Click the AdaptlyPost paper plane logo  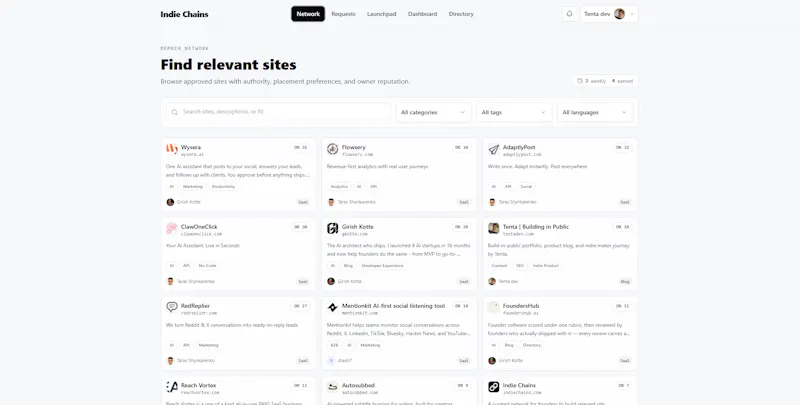[x=493, y=149]
